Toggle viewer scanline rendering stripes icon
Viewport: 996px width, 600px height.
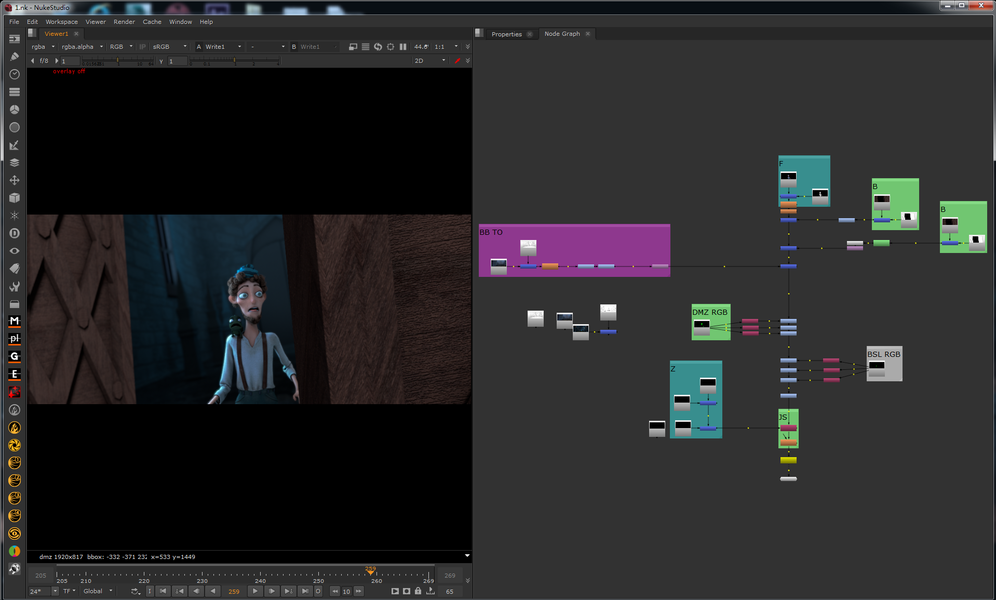365,47
